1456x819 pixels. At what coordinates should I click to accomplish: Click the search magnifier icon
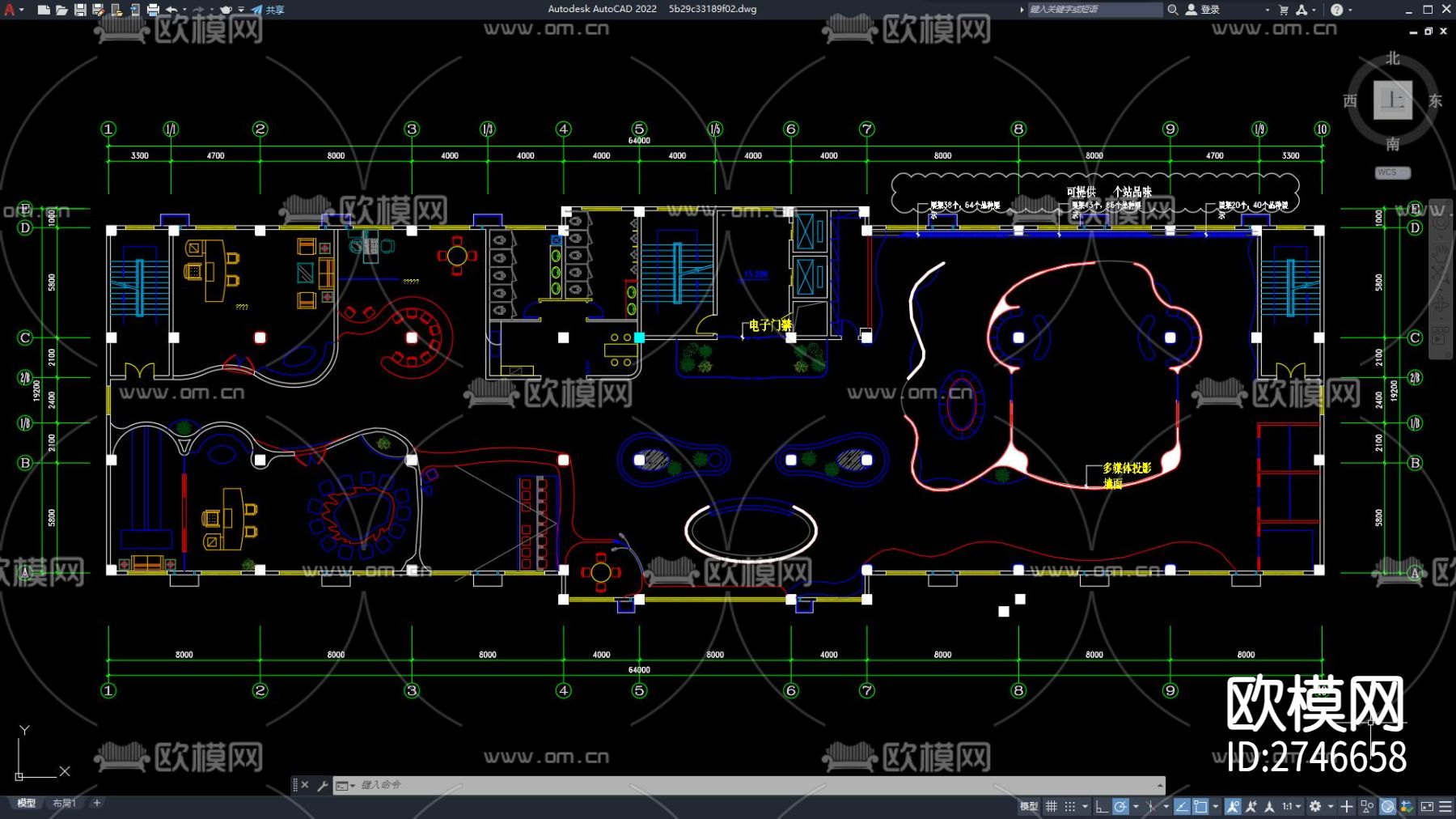(x=1172, y=10)
